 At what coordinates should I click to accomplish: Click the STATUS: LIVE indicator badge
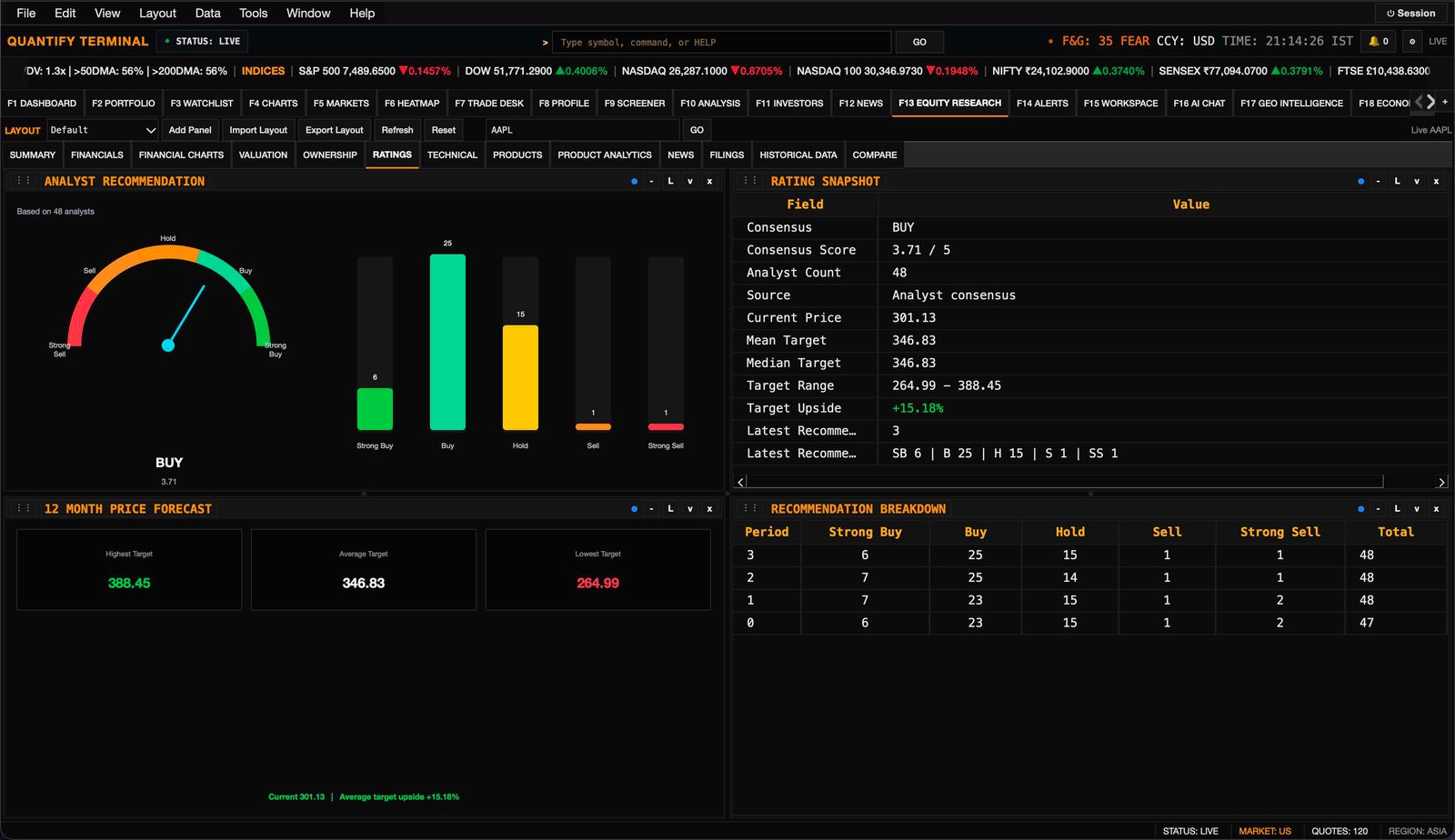(202, 41)
